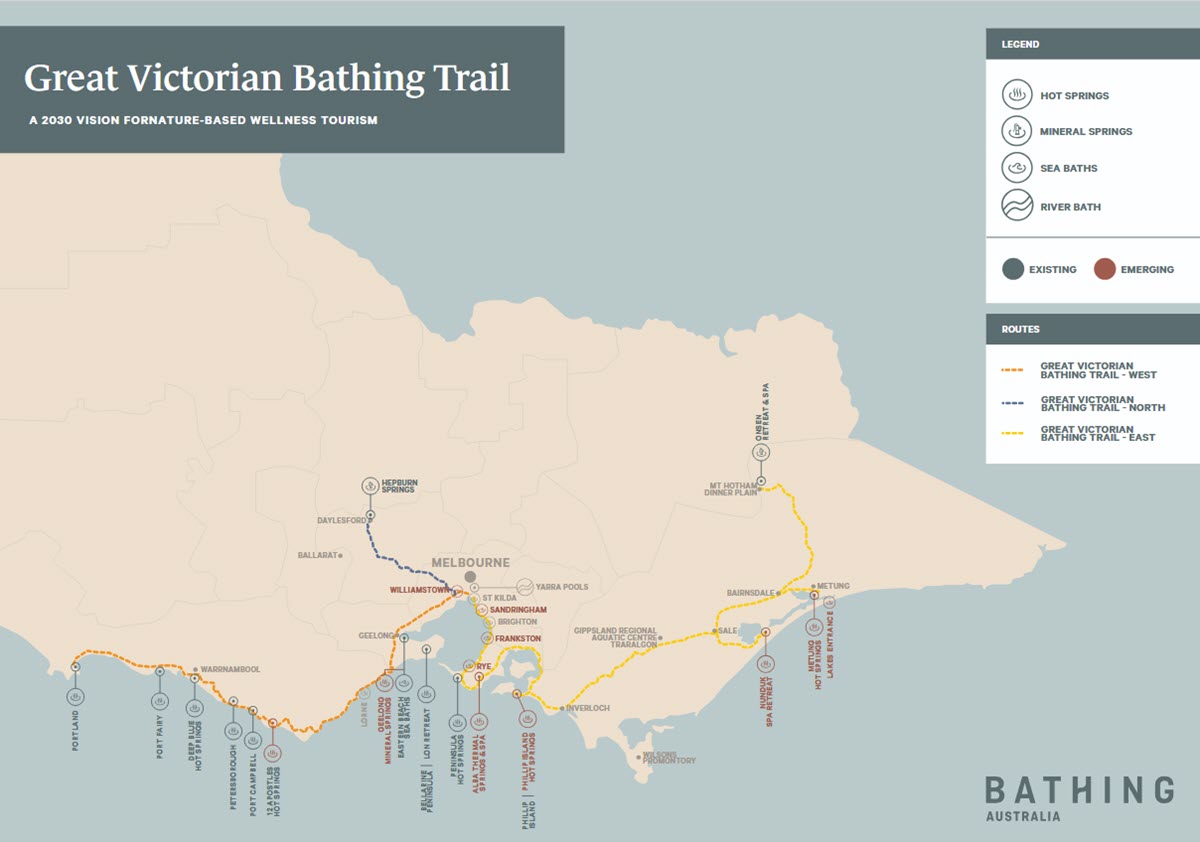Click the Melbourne city marker dot
Screen dimensions: 1200x842
point(470,577)
